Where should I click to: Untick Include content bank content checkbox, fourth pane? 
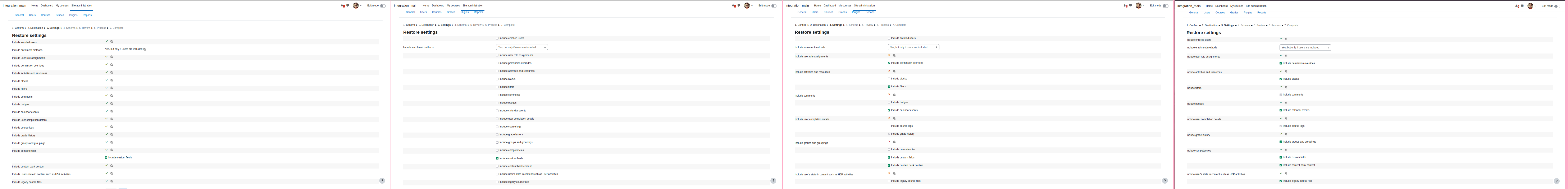(x=1281, y=165)
